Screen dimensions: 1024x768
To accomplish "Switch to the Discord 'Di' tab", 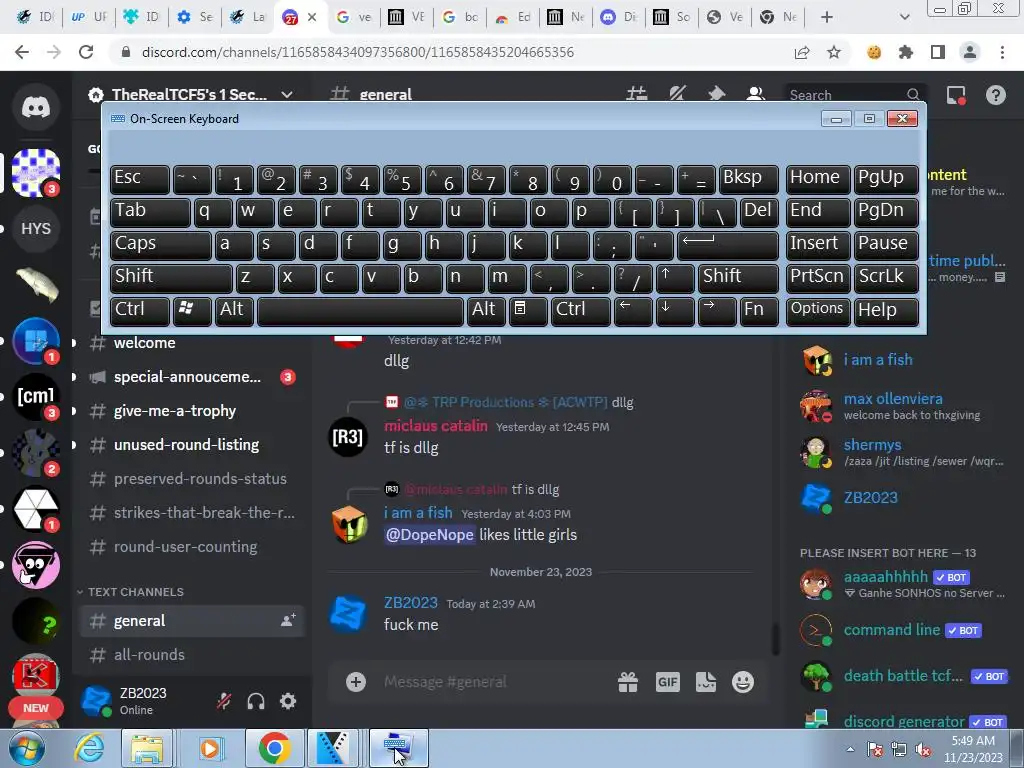I will point(619,17).
